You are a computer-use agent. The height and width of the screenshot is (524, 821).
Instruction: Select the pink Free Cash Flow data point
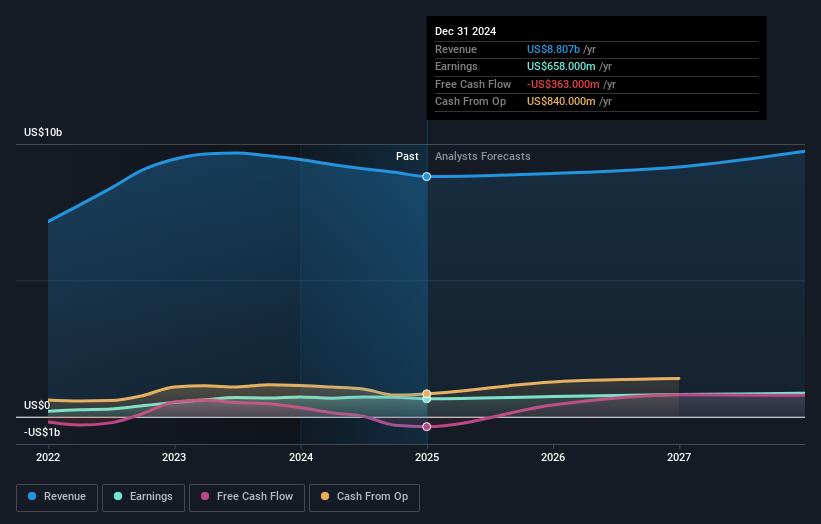[427, 427]
